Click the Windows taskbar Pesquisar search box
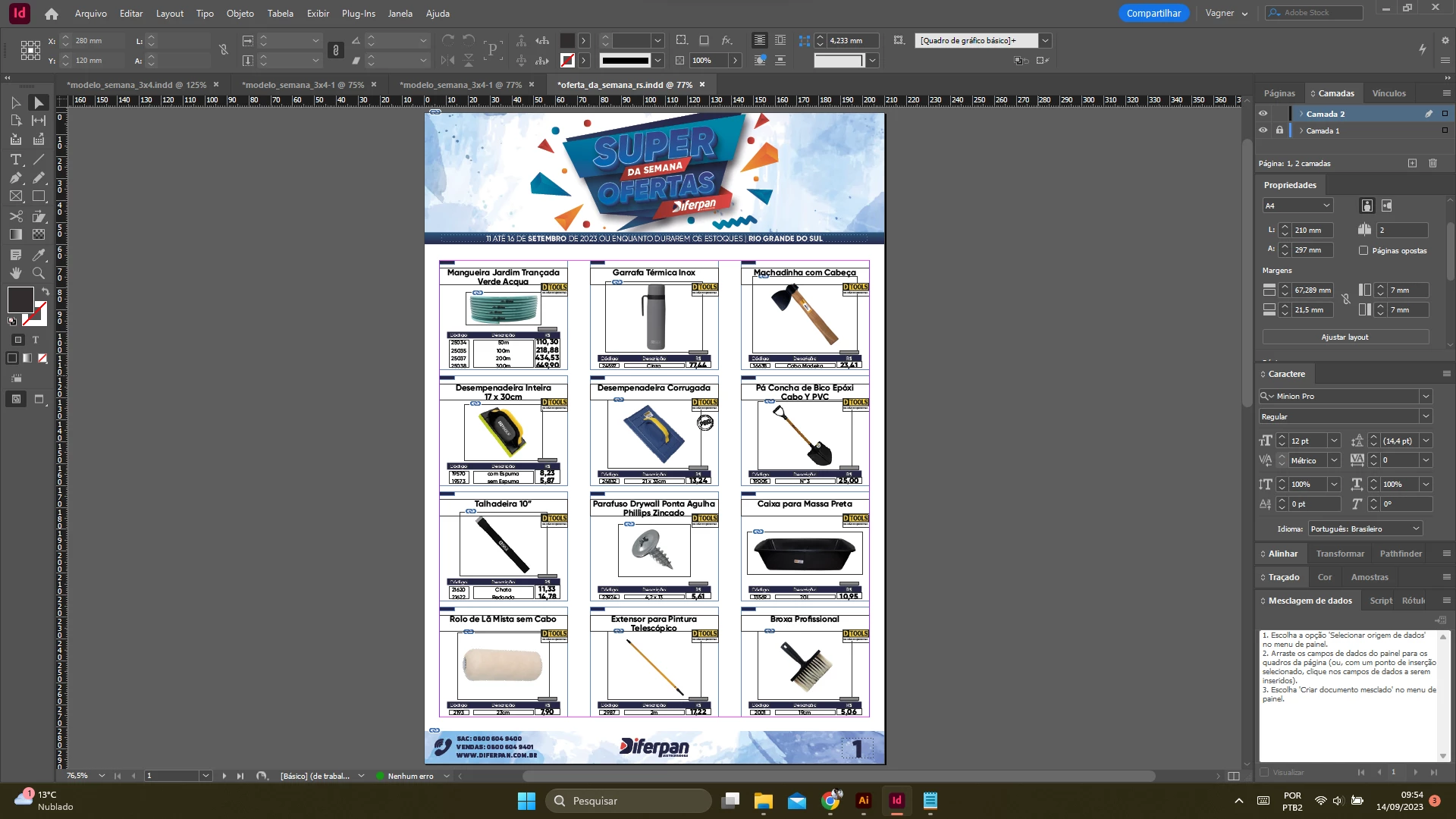This screenshot has height=819, width=1456. click(629, 801)
